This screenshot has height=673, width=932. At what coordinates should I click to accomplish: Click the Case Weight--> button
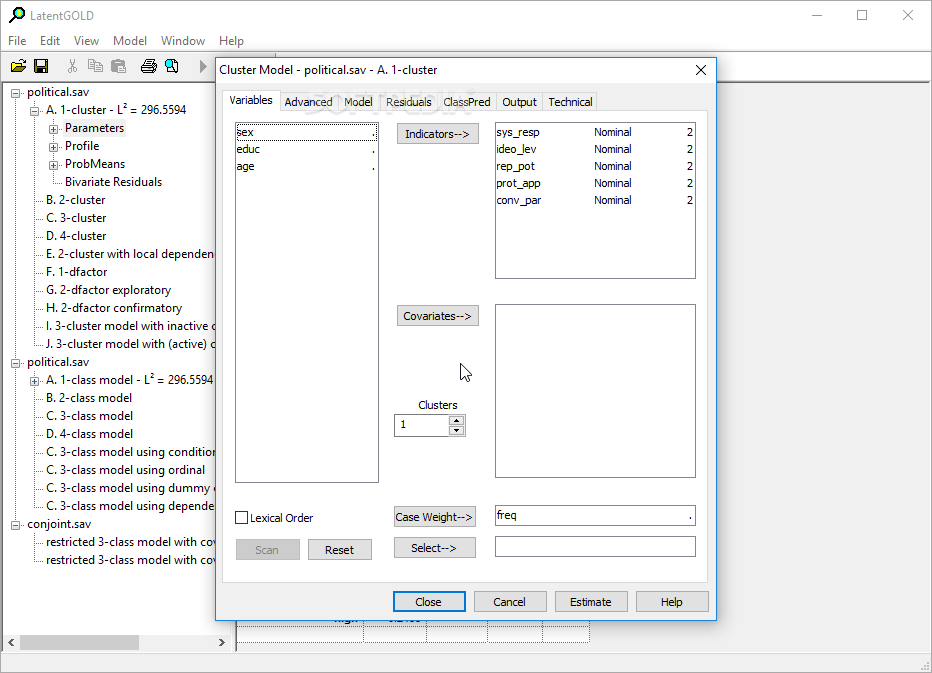point(434,517)
